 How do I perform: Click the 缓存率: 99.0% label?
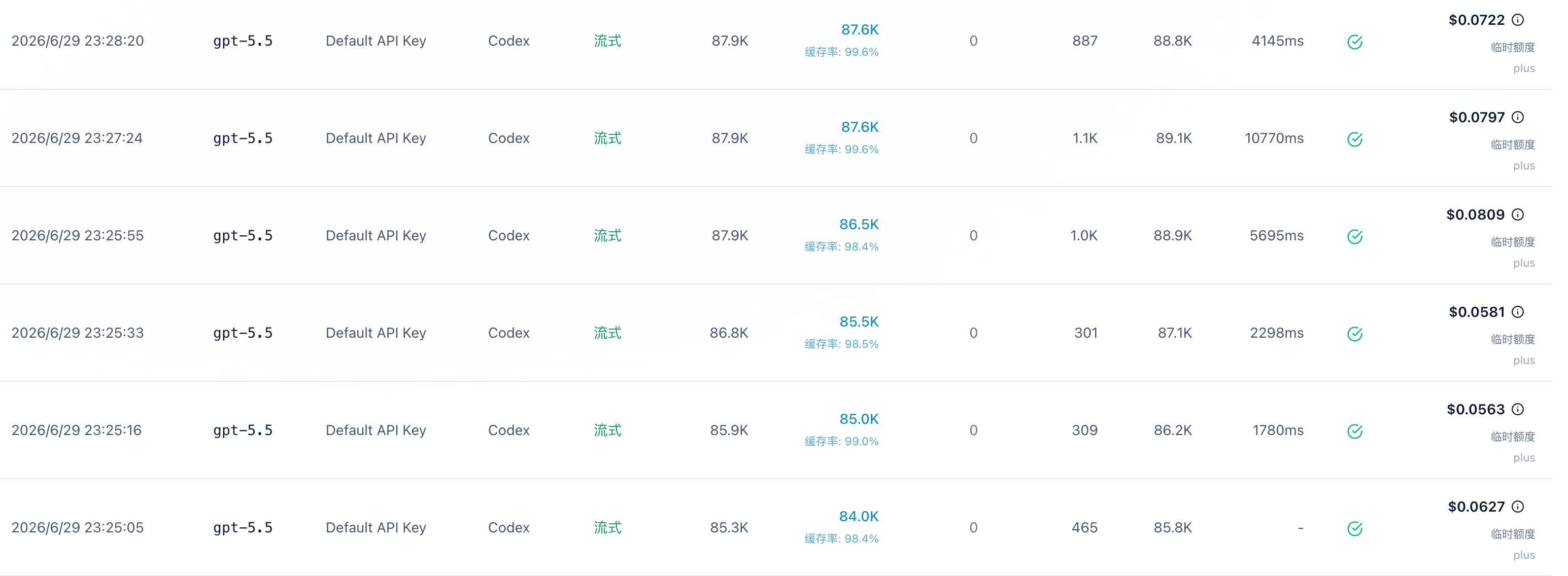point(841,442)
